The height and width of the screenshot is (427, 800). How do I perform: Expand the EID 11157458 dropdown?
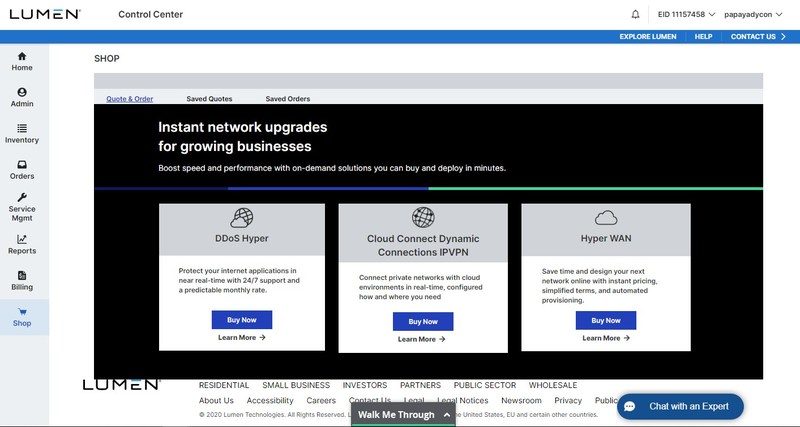pyautogui.click(x=686, y=14)
